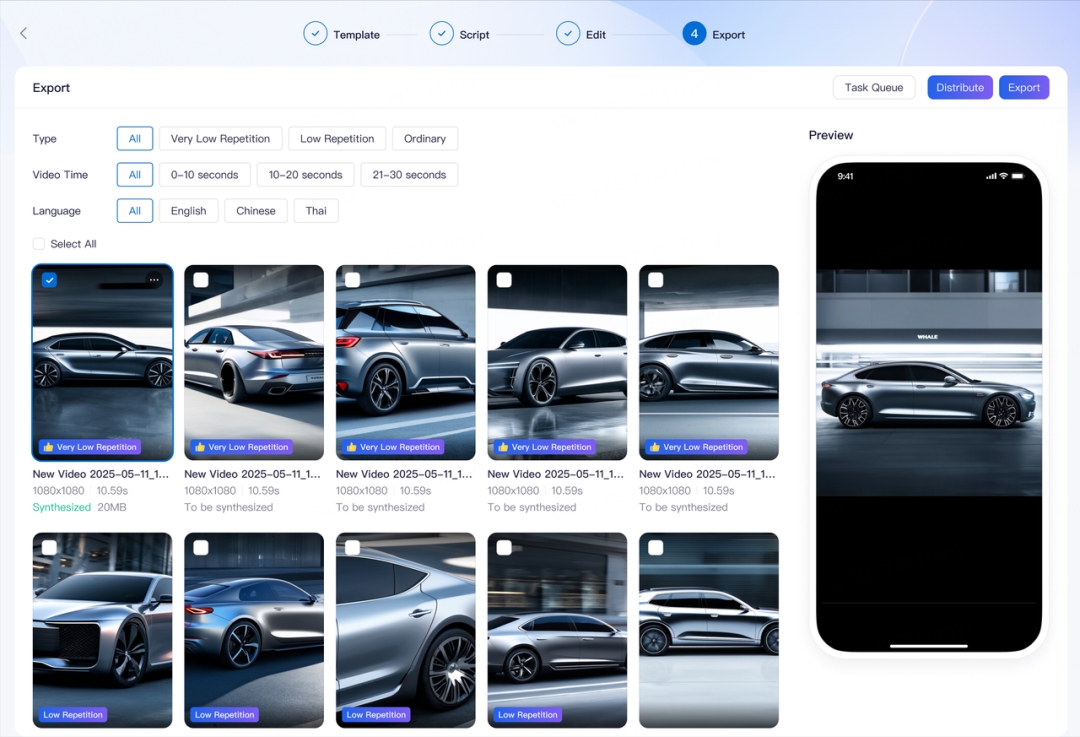
Task: Open the Edit step label
Action: (596, 34)
